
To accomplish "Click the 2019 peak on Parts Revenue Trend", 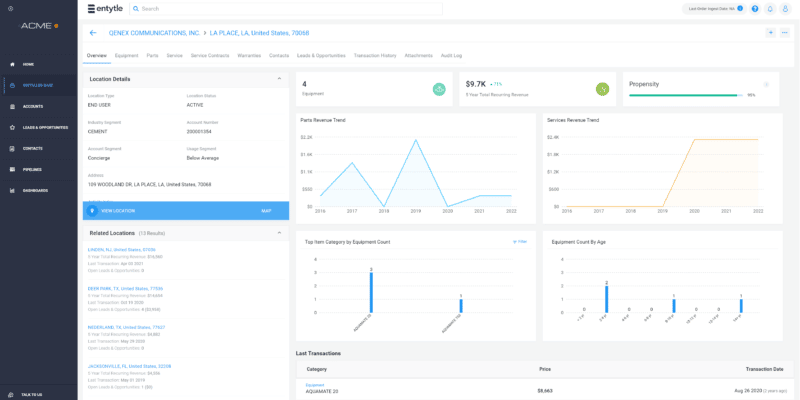I will (x=416, y=140).
